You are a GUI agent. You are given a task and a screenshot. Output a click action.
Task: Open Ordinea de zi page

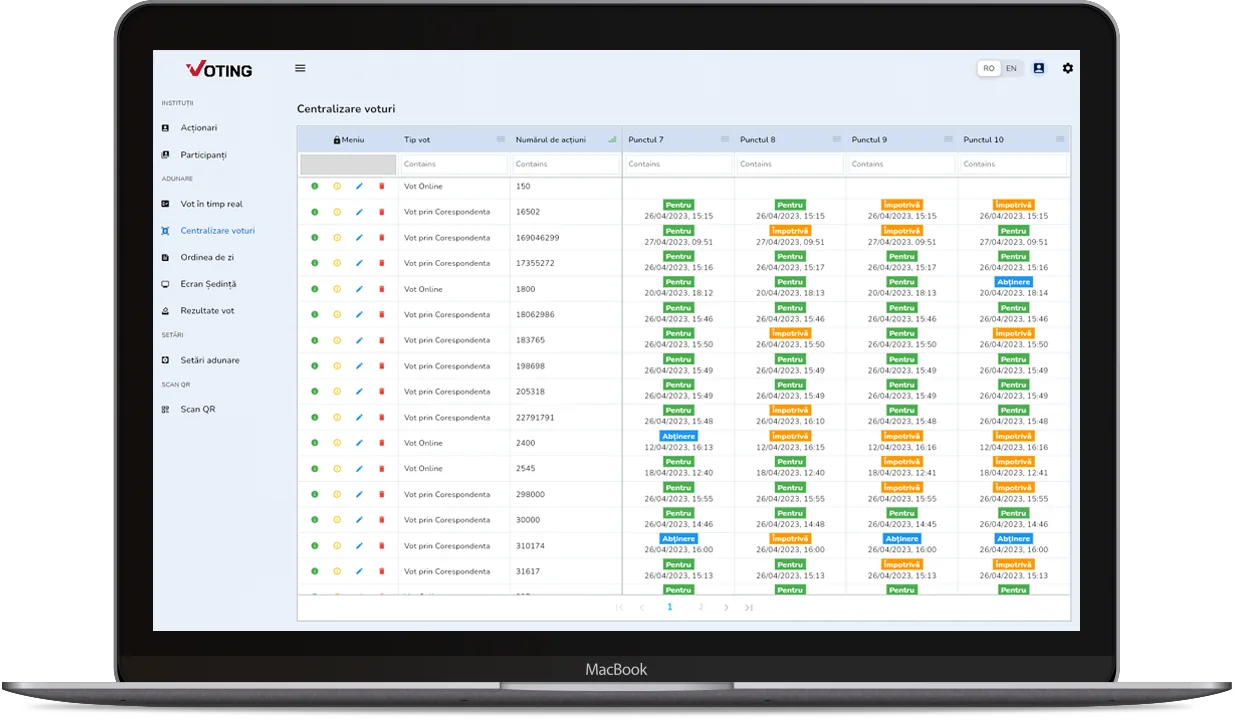click(207, 257)
